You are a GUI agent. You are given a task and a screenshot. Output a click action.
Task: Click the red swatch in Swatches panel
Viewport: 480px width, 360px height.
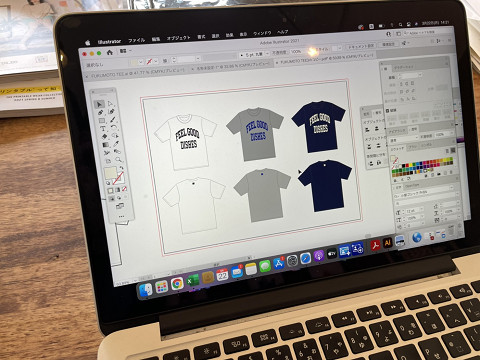point(407,165)
